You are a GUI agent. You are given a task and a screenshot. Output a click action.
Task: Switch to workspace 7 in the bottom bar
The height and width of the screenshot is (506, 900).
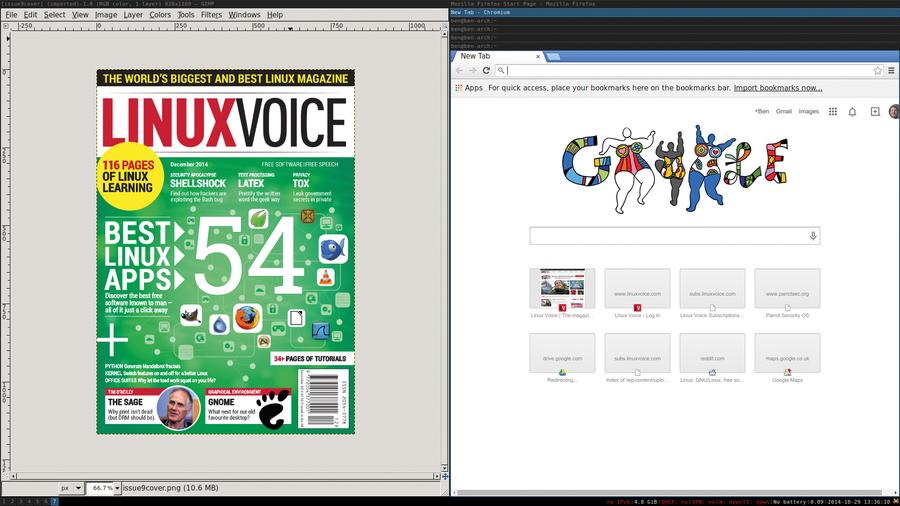coord(55,501)
